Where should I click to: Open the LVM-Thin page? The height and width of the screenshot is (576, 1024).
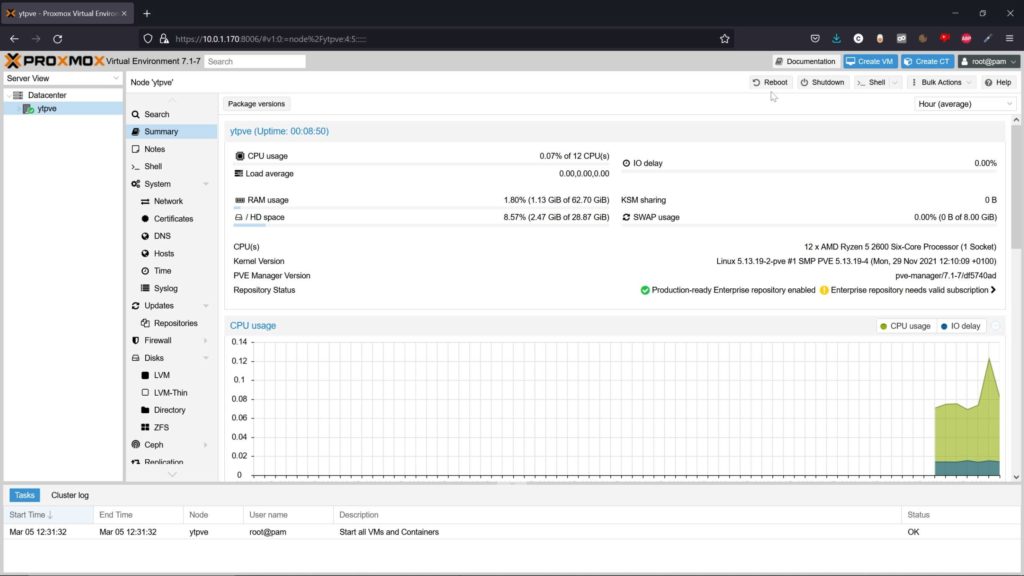(x=170, y=392)
